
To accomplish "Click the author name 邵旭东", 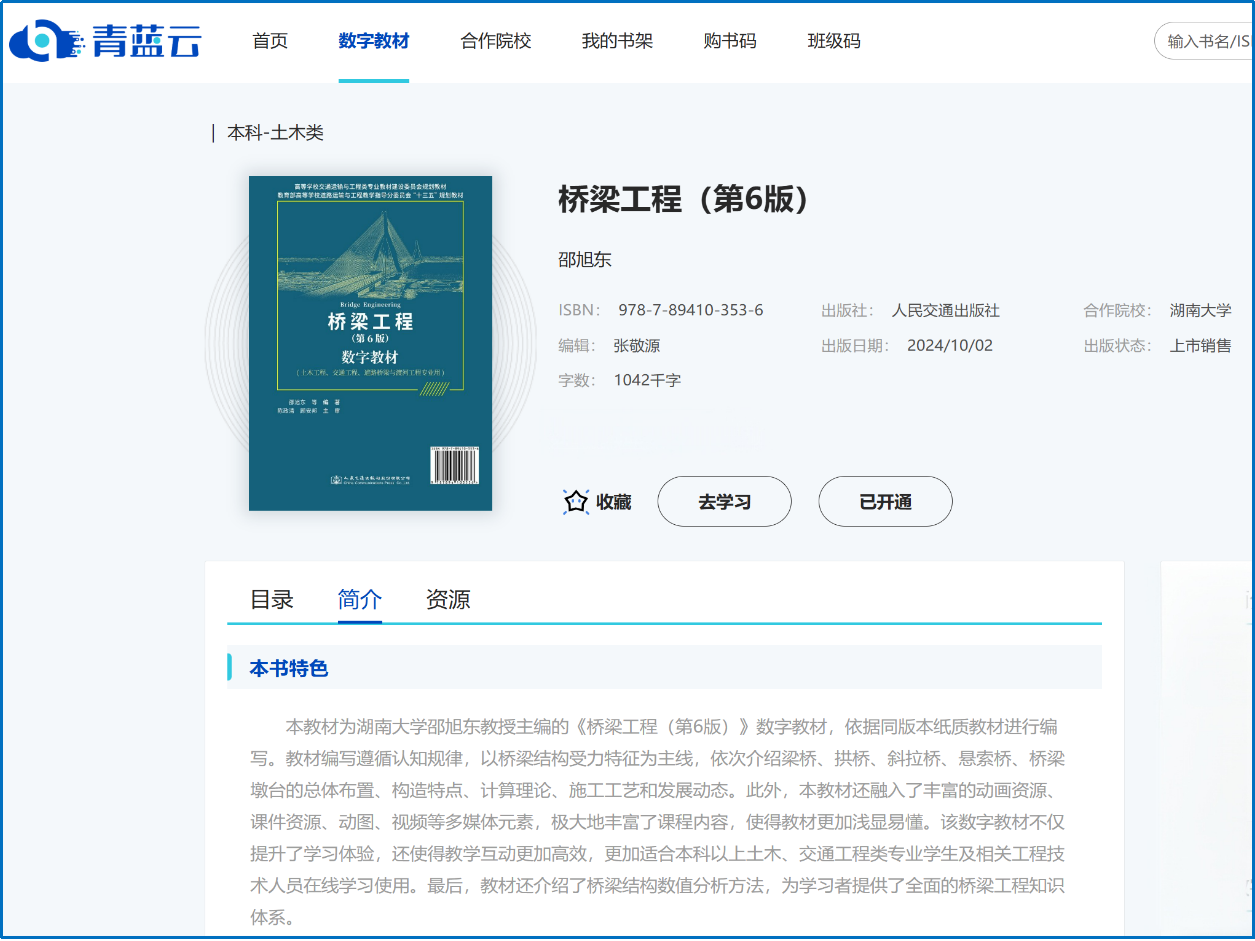I will [x=584, y=260].
